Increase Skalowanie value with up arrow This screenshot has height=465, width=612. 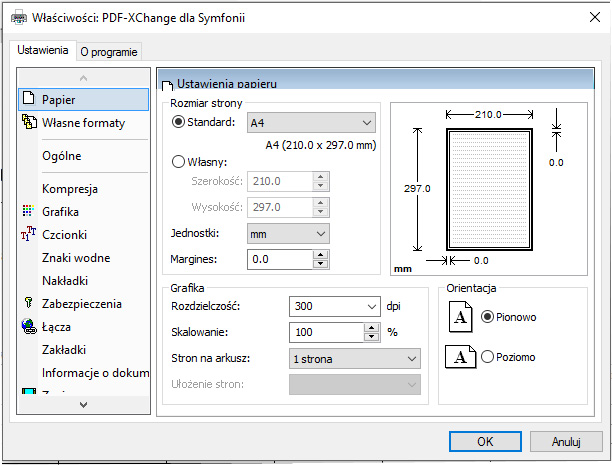tap(372, 328)
